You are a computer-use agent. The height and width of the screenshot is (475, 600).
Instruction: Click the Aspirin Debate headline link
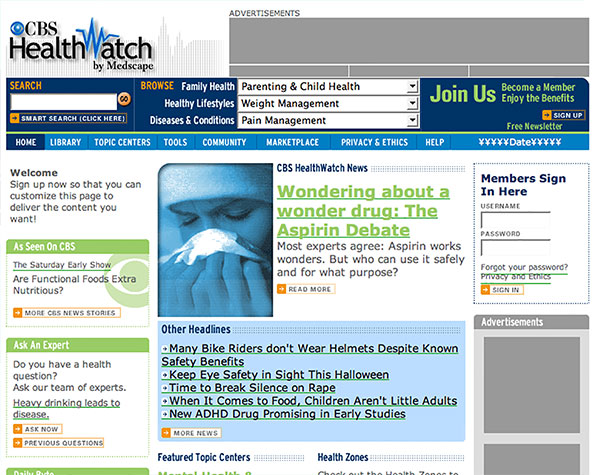tap(363, 211)
